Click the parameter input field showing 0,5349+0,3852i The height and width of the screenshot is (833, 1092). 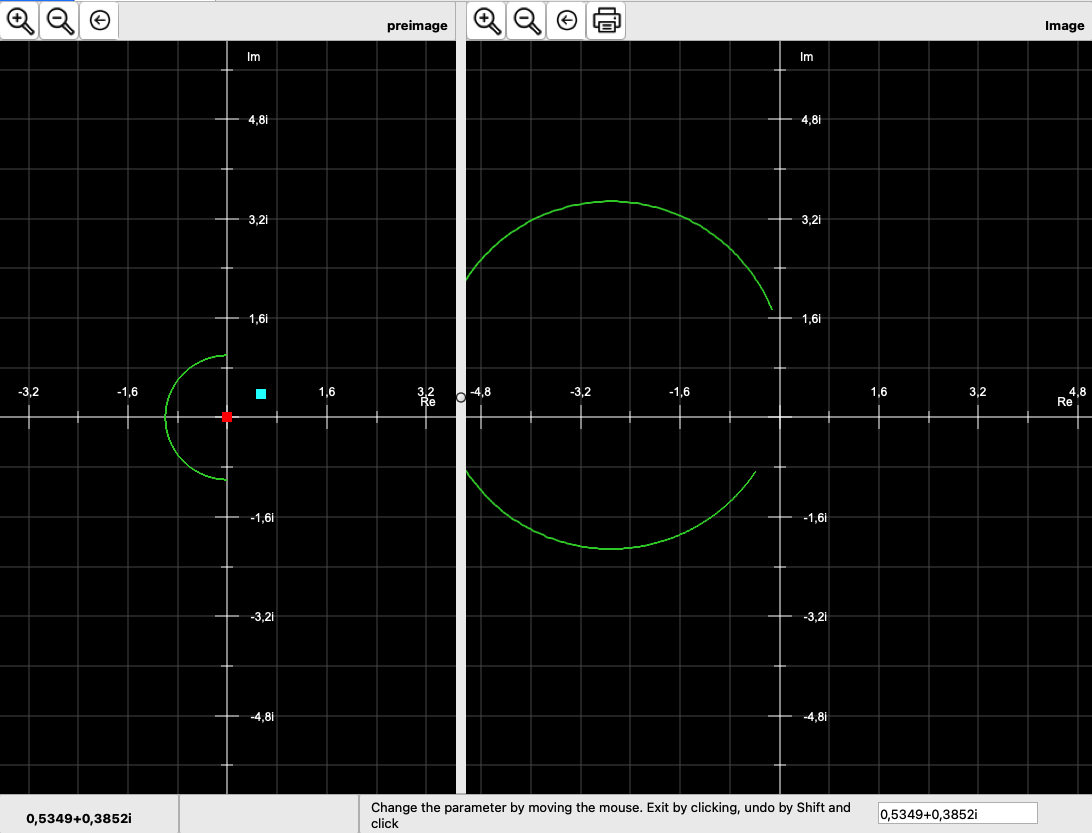957,814
